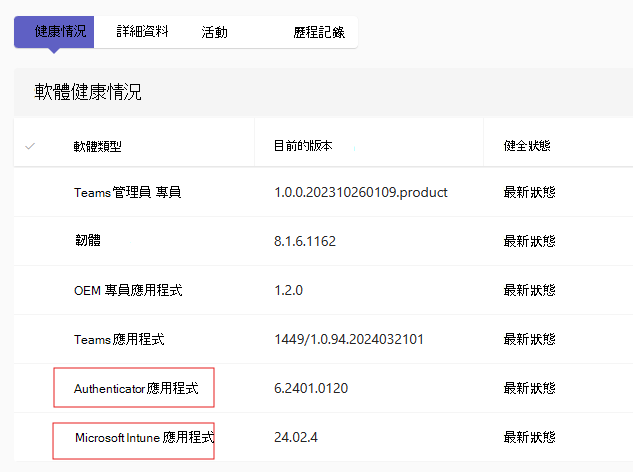Click 最新狀態 in Teams 管理員 專員 row

(529, 192)
